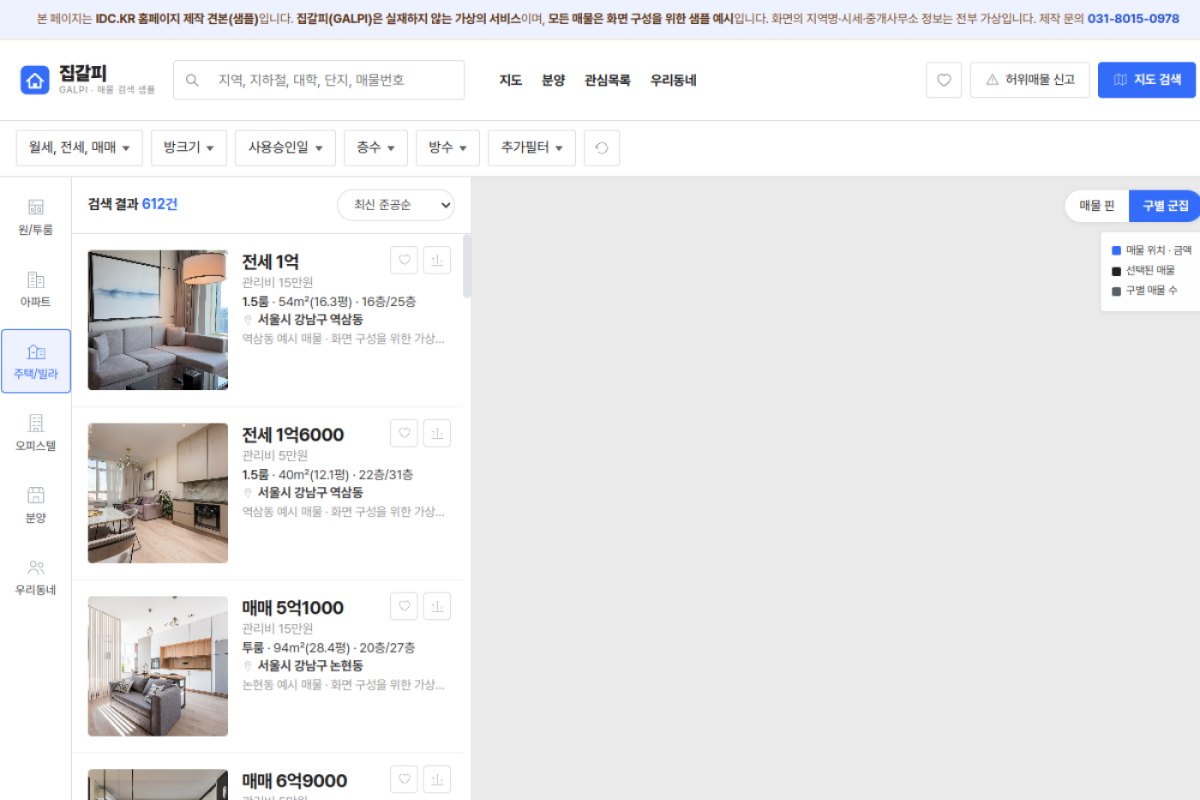Open the 매매 5억1000 listing title

292,608
